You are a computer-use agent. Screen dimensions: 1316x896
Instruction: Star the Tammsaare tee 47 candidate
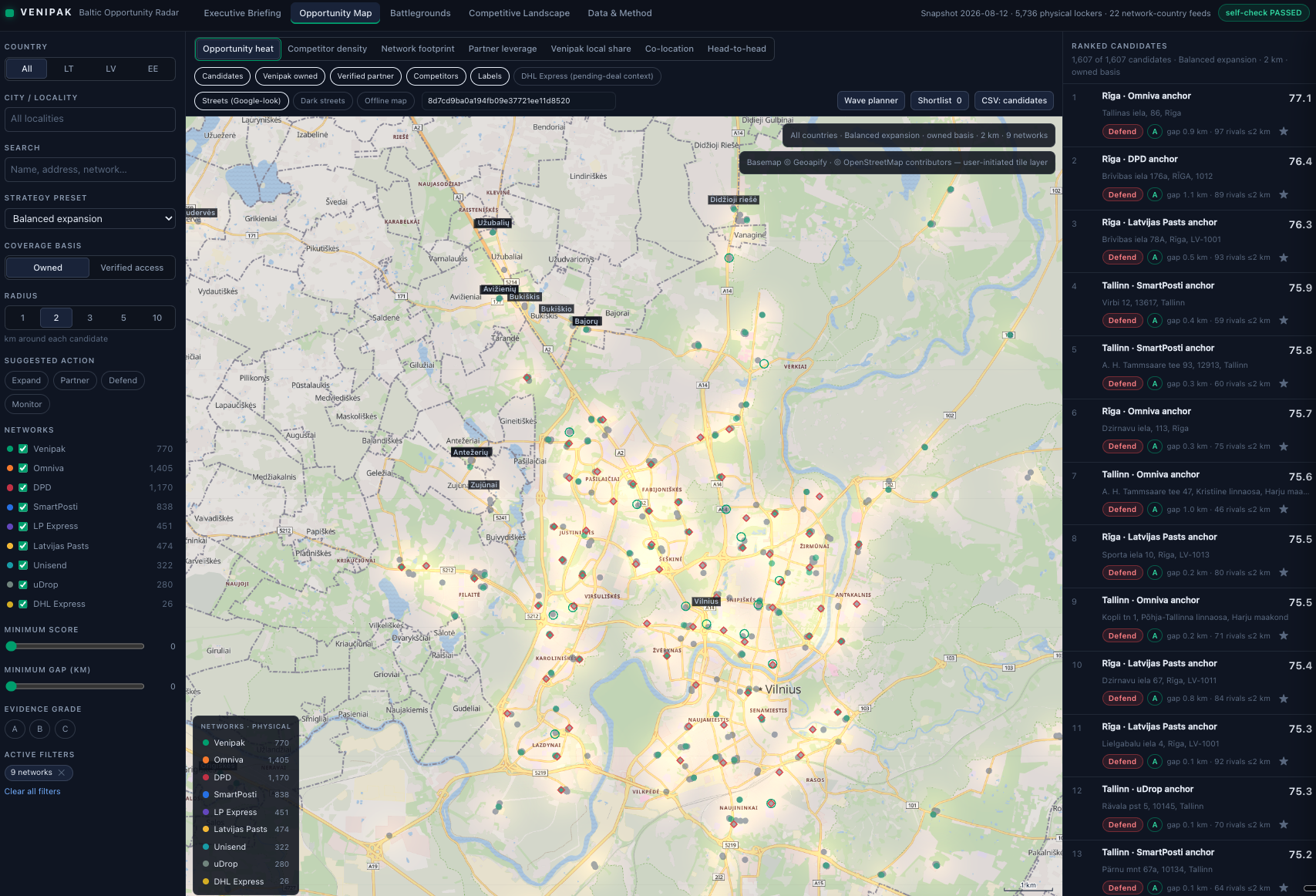(x=1284, y=510)
